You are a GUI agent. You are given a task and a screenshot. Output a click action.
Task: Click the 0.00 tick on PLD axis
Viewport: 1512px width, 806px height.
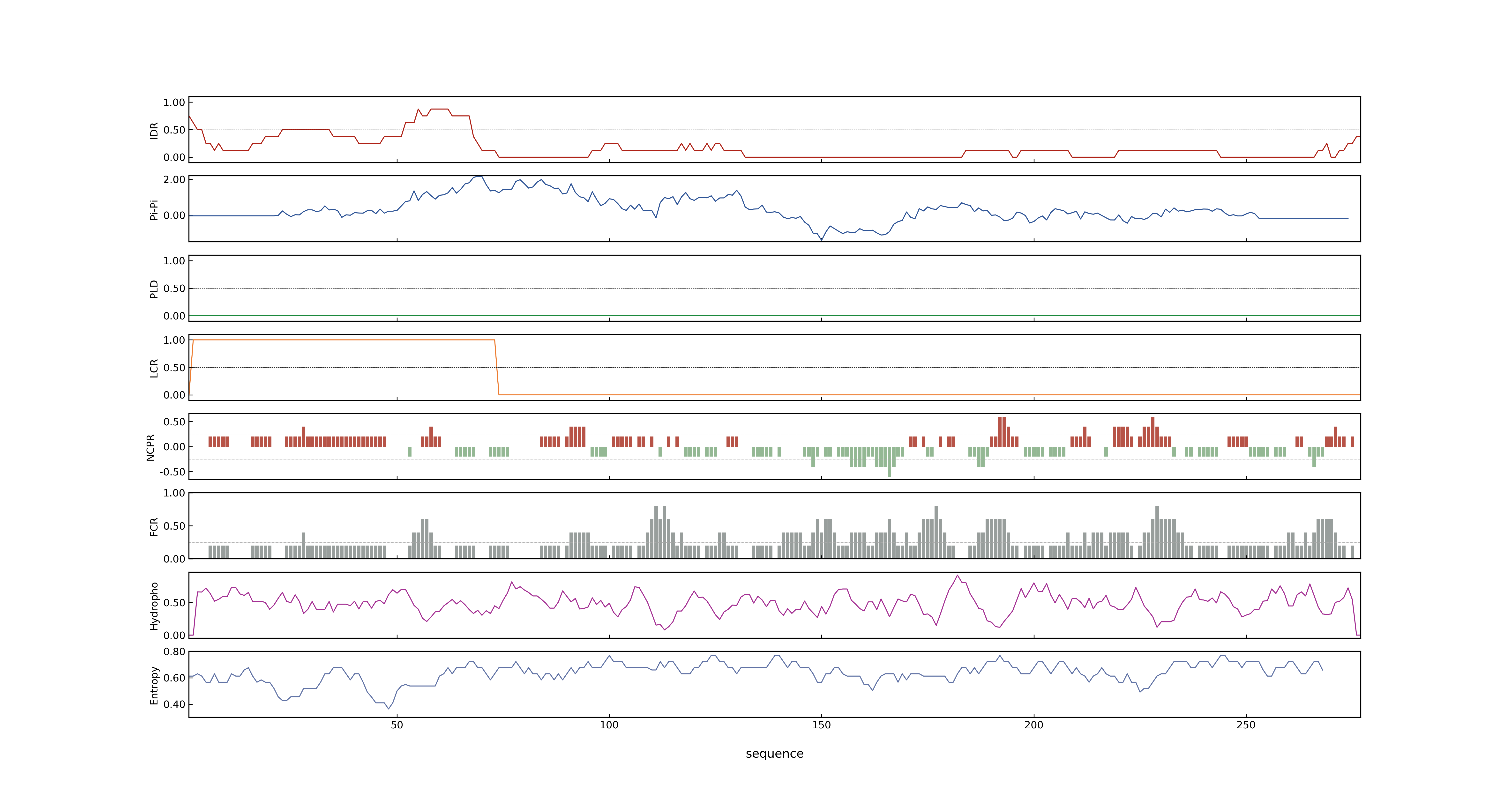(174, 316)
